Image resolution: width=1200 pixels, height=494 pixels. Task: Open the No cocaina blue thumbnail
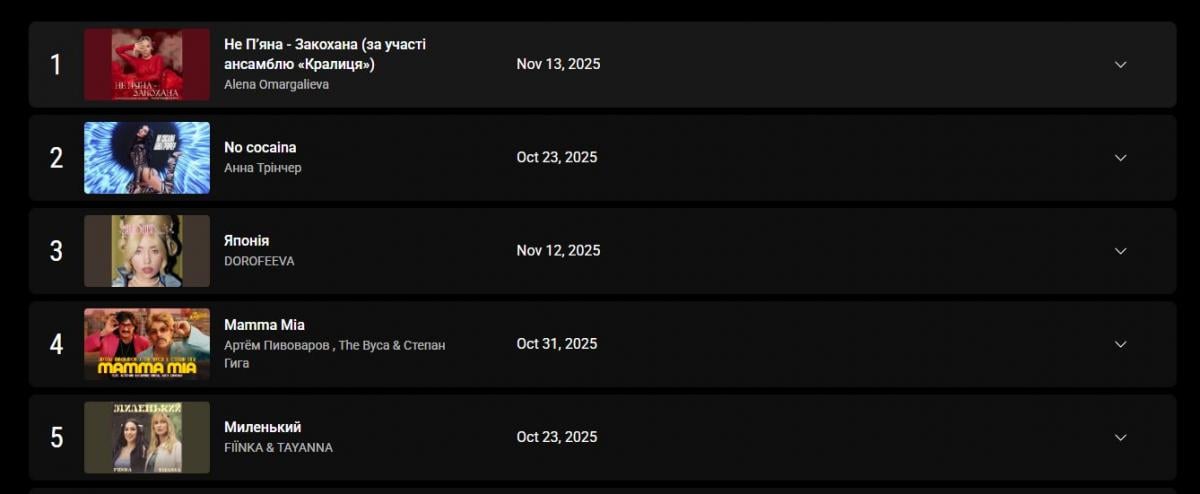(147, 157)
